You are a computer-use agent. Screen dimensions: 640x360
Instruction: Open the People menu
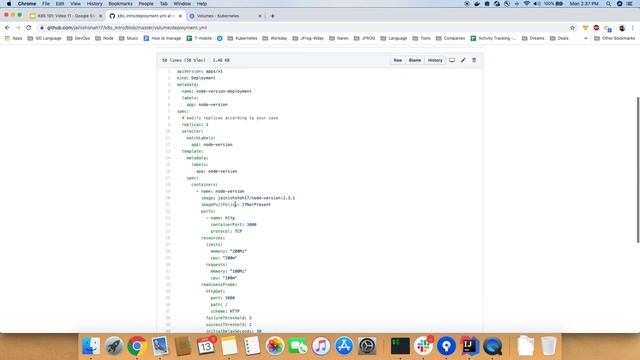pos(146,4)
